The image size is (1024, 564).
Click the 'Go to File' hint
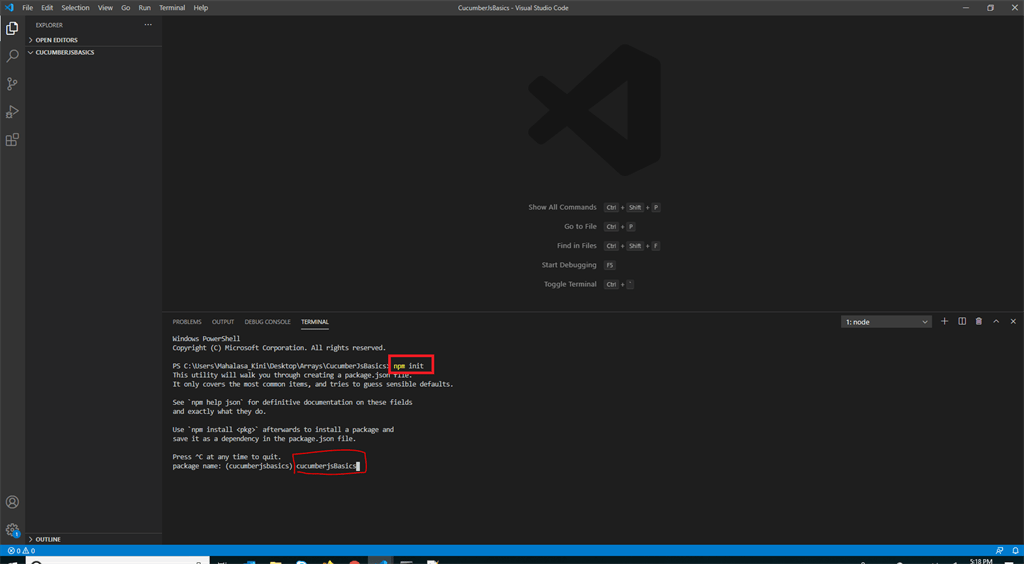pyautogui.click(x=581, y=227)
